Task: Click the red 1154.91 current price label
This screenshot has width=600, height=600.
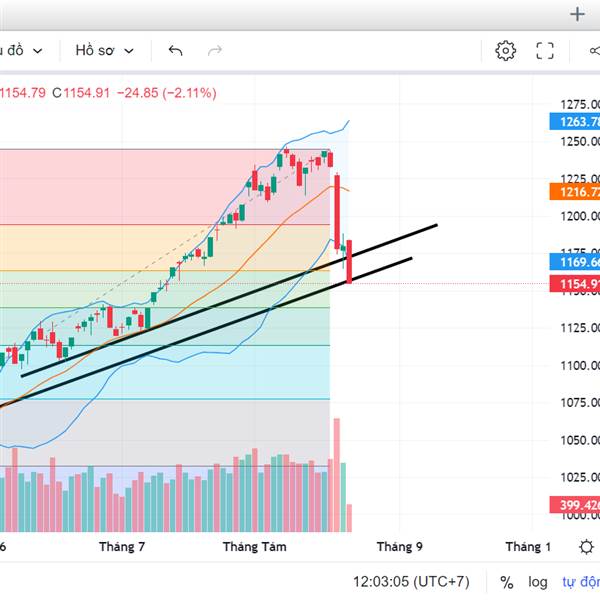Action: 575,284
